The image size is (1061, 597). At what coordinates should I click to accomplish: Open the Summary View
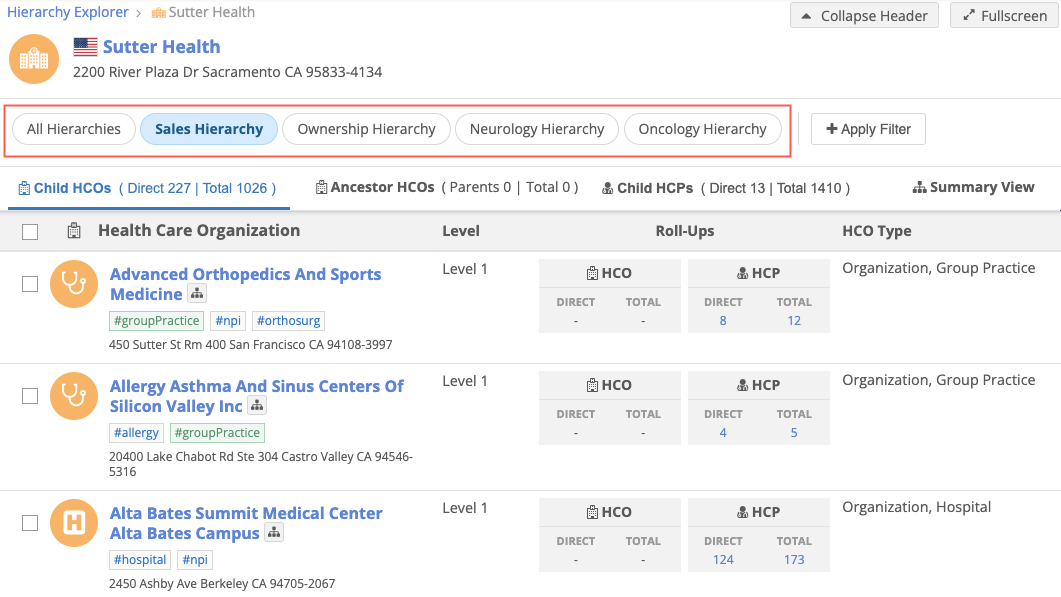[973, 187]
